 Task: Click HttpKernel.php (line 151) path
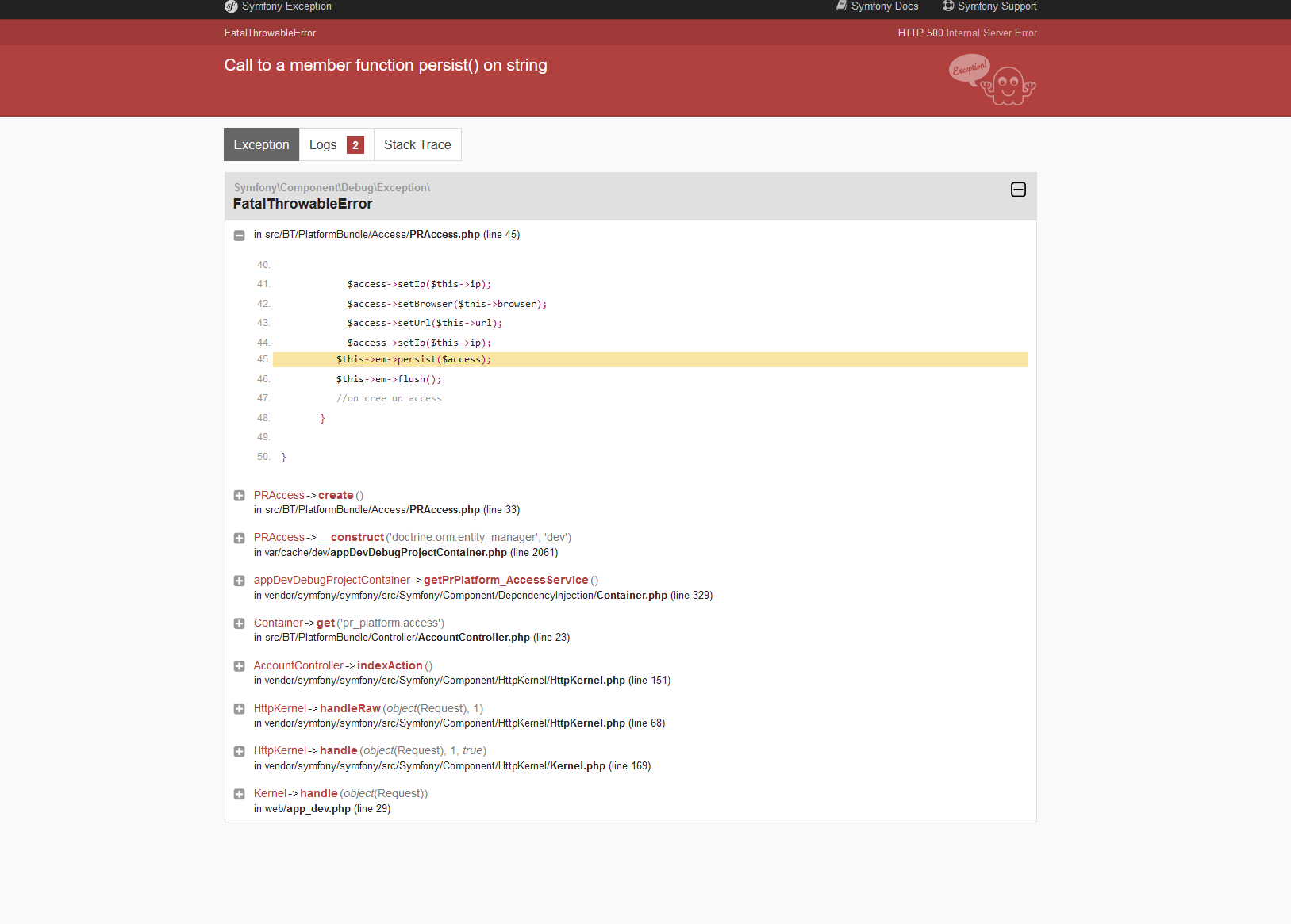click(x=462, y=681)
